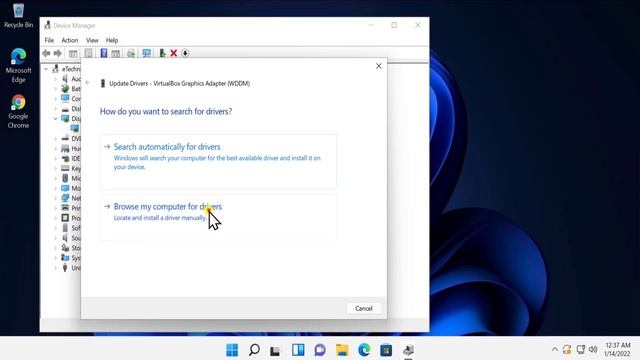Select the 'Sys' system devices category icon
The height and width of the screenshot is (360, 640).
pos(65,258)
